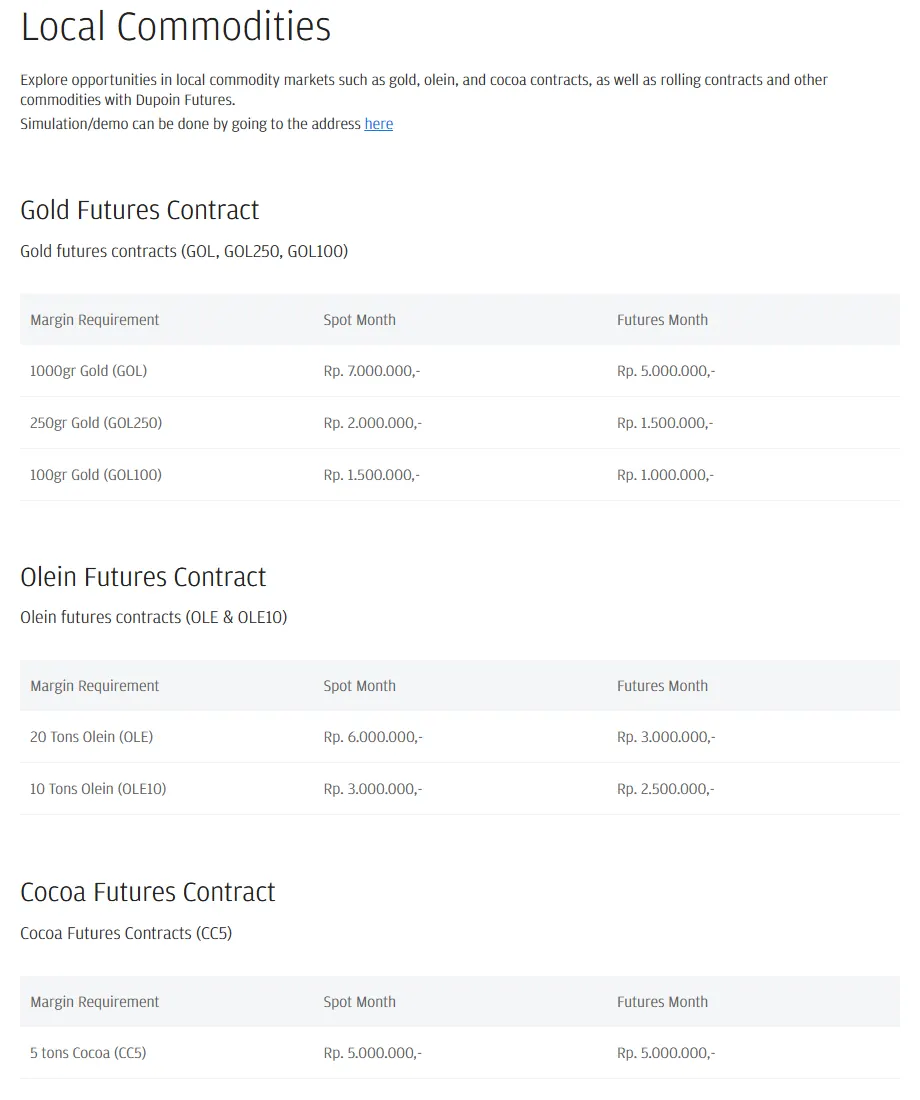
Task: Select the Olein Futures Contract heading
Action: coord(143,577)
